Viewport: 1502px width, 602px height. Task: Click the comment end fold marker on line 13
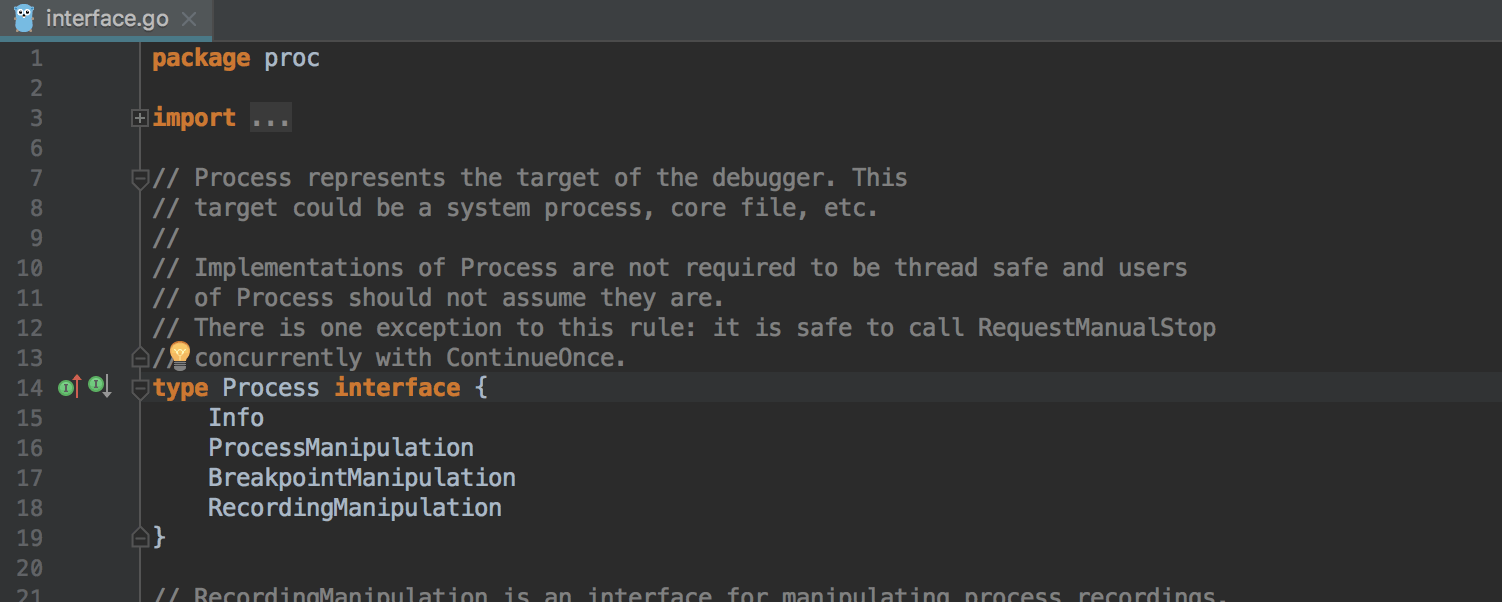140,357
